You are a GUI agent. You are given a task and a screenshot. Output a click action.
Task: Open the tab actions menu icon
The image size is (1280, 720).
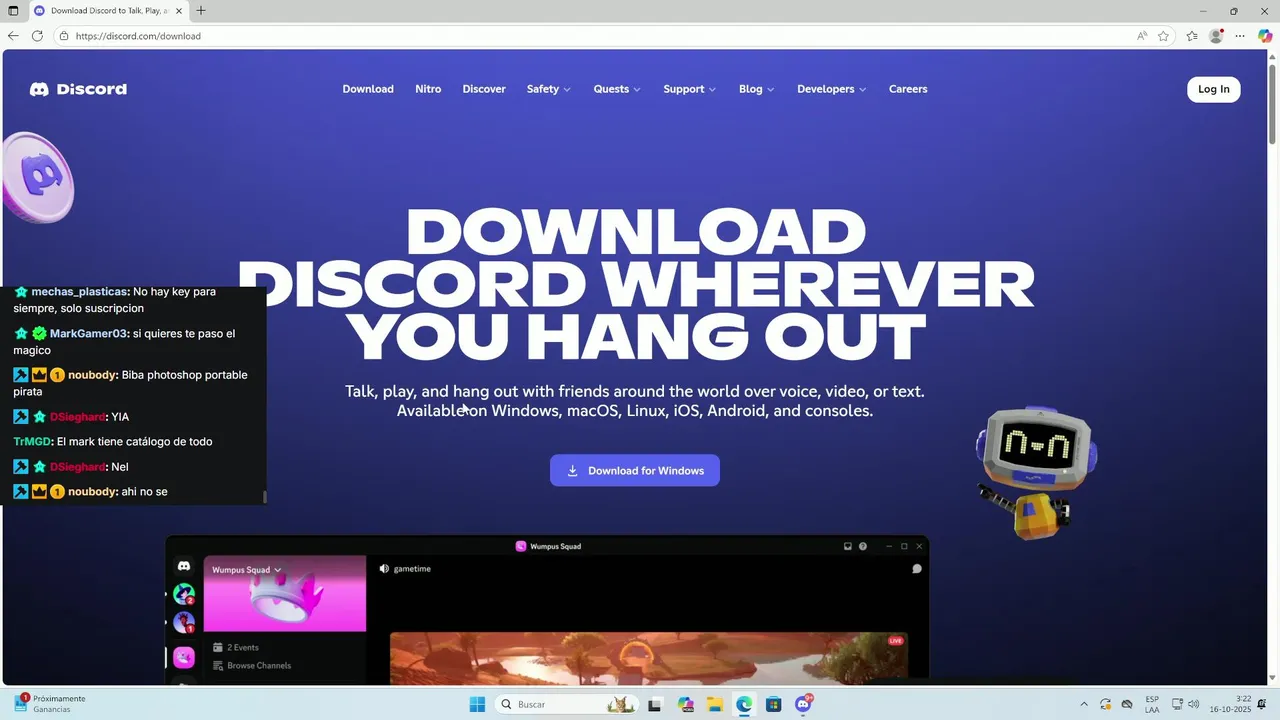pyautogui.click(x=13, y=11)
